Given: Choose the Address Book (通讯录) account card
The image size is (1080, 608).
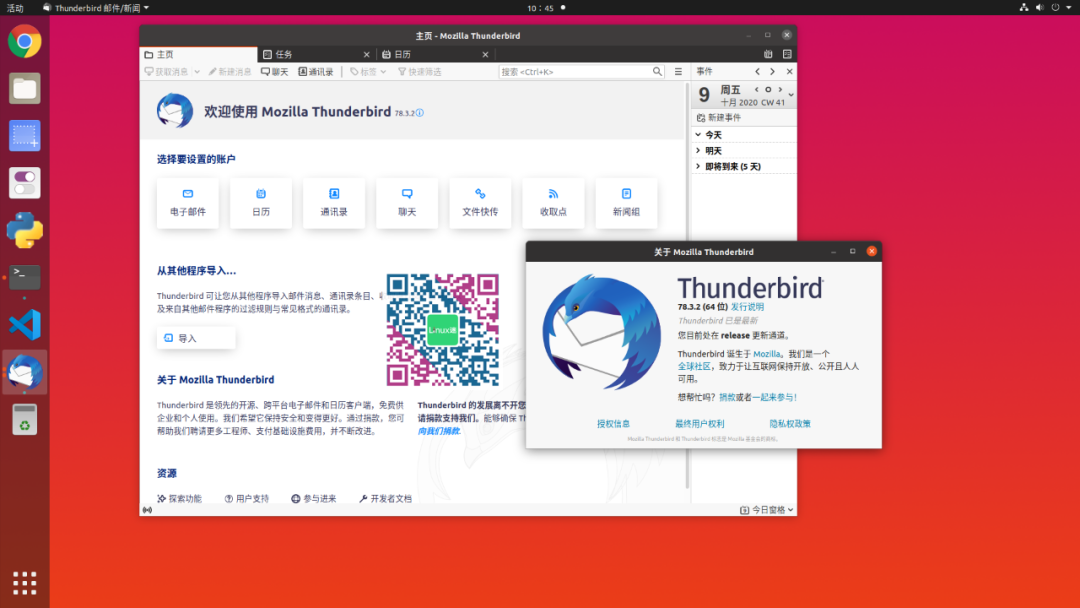Looking at the screenshot, I should tap(334, 203).
